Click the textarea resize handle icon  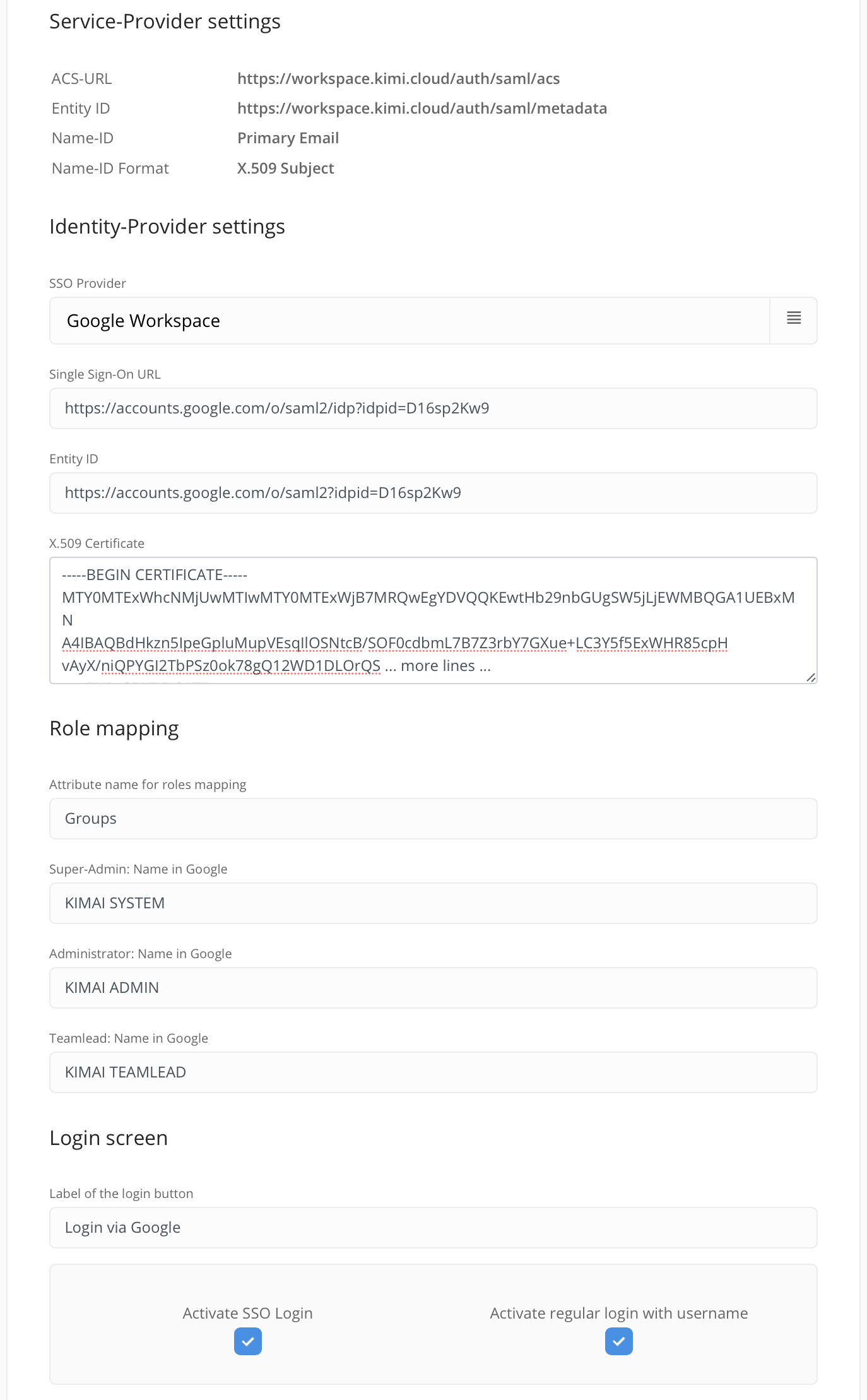[811, 677]
